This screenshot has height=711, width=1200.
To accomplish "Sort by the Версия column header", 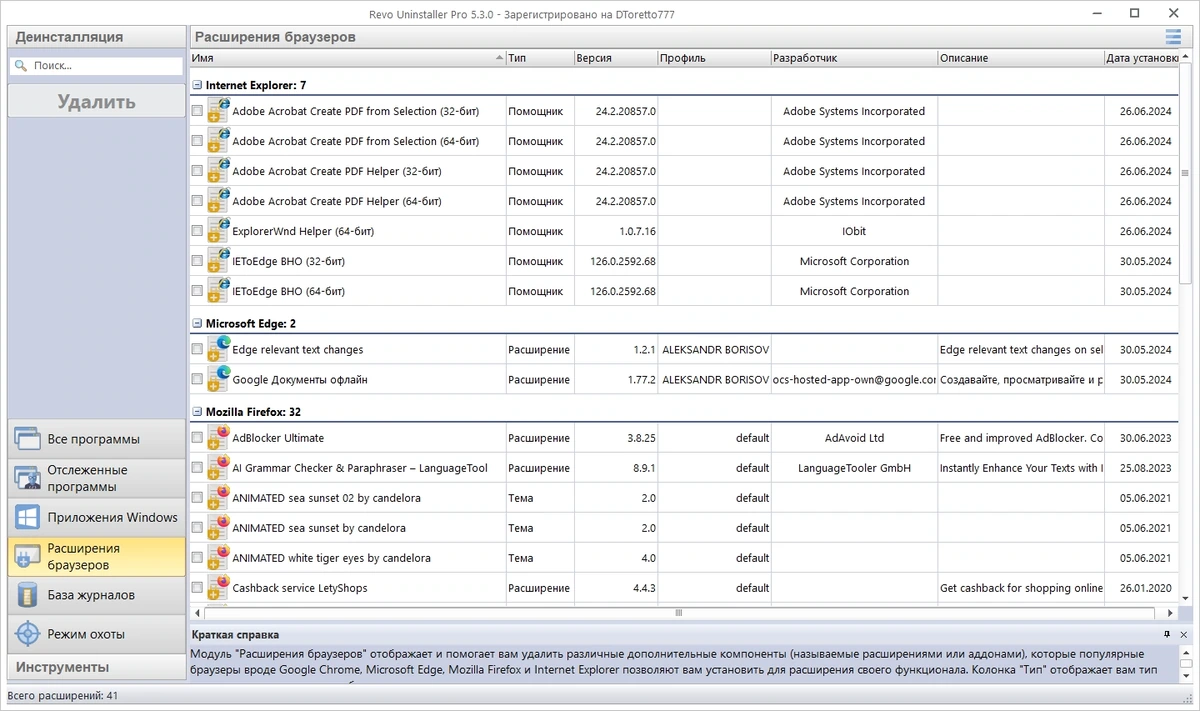I will [x=615, y=58].
